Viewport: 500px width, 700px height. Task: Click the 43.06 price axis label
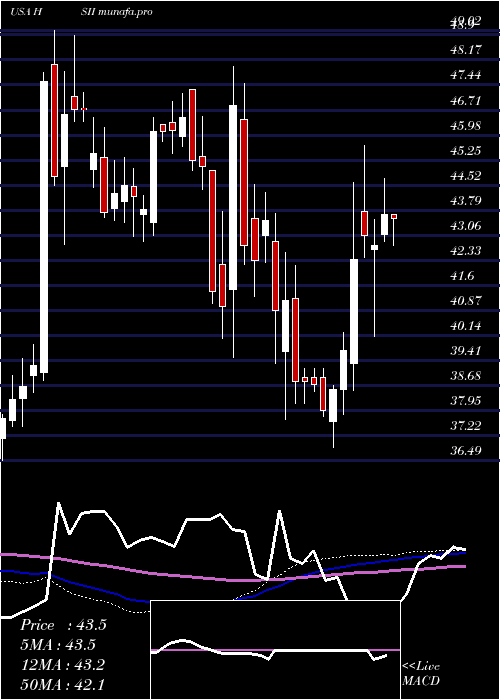[x=466, y=225]
